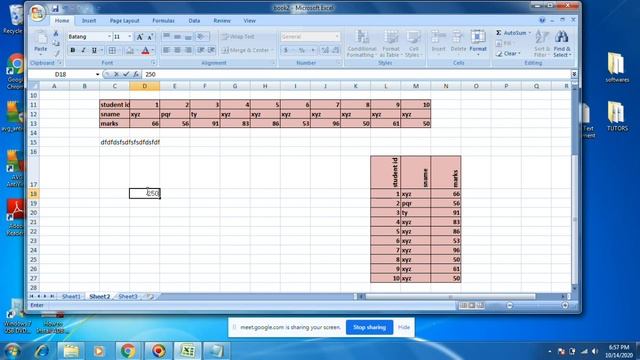Expand the formula bar
Screen dimensions: 640x360
tap(574, 74)
